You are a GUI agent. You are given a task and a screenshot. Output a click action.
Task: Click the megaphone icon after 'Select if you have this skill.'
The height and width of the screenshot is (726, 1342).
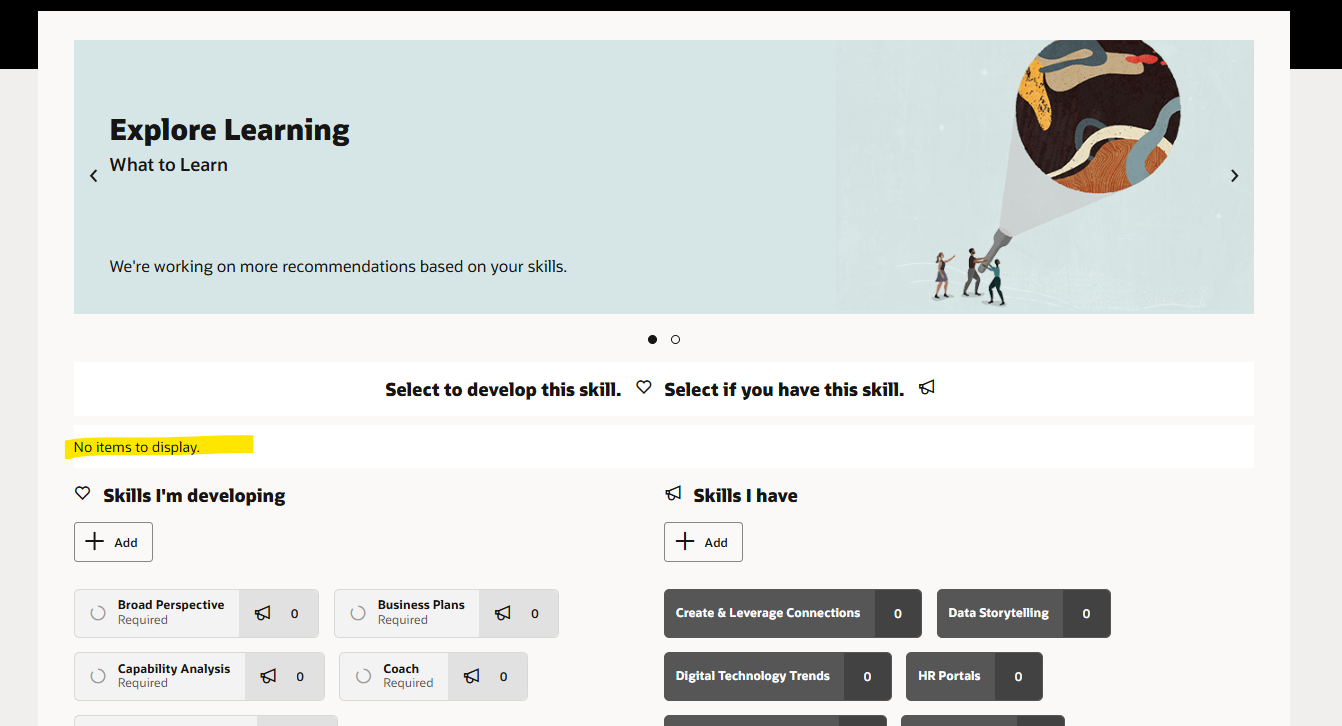coord(927,387)
